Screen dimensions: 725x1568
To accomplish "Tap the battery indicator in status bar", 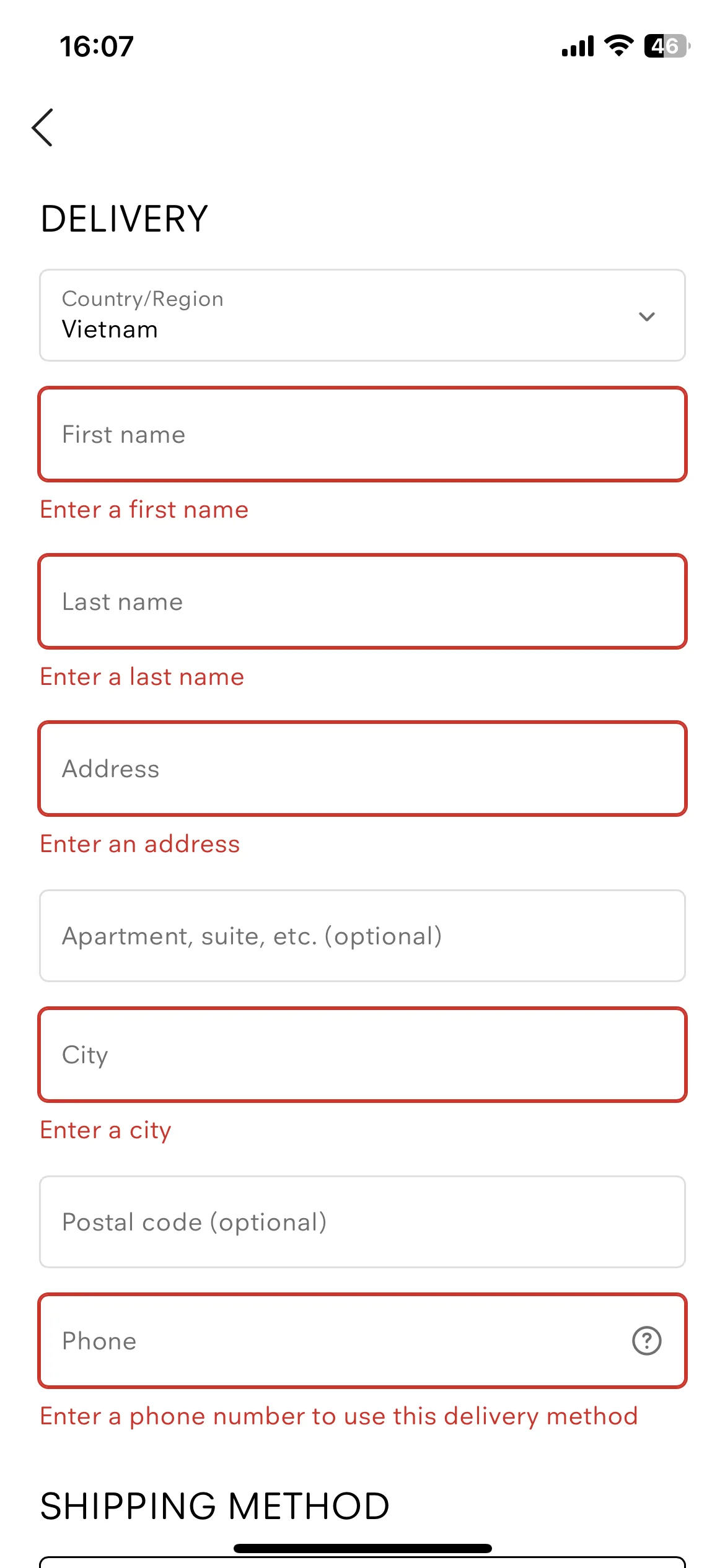I will pos(667,46).
